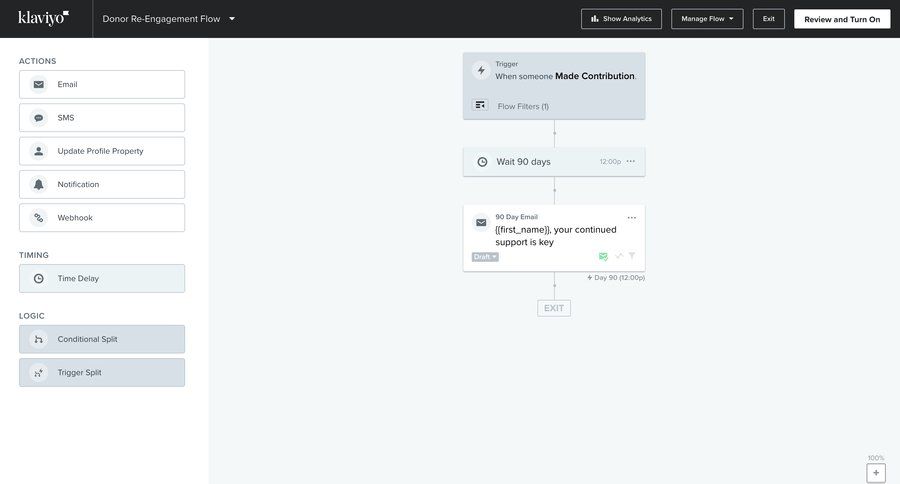900x484 pixels.
Task: Click the funnel filter icon on email card
Action: click(631, 256)
